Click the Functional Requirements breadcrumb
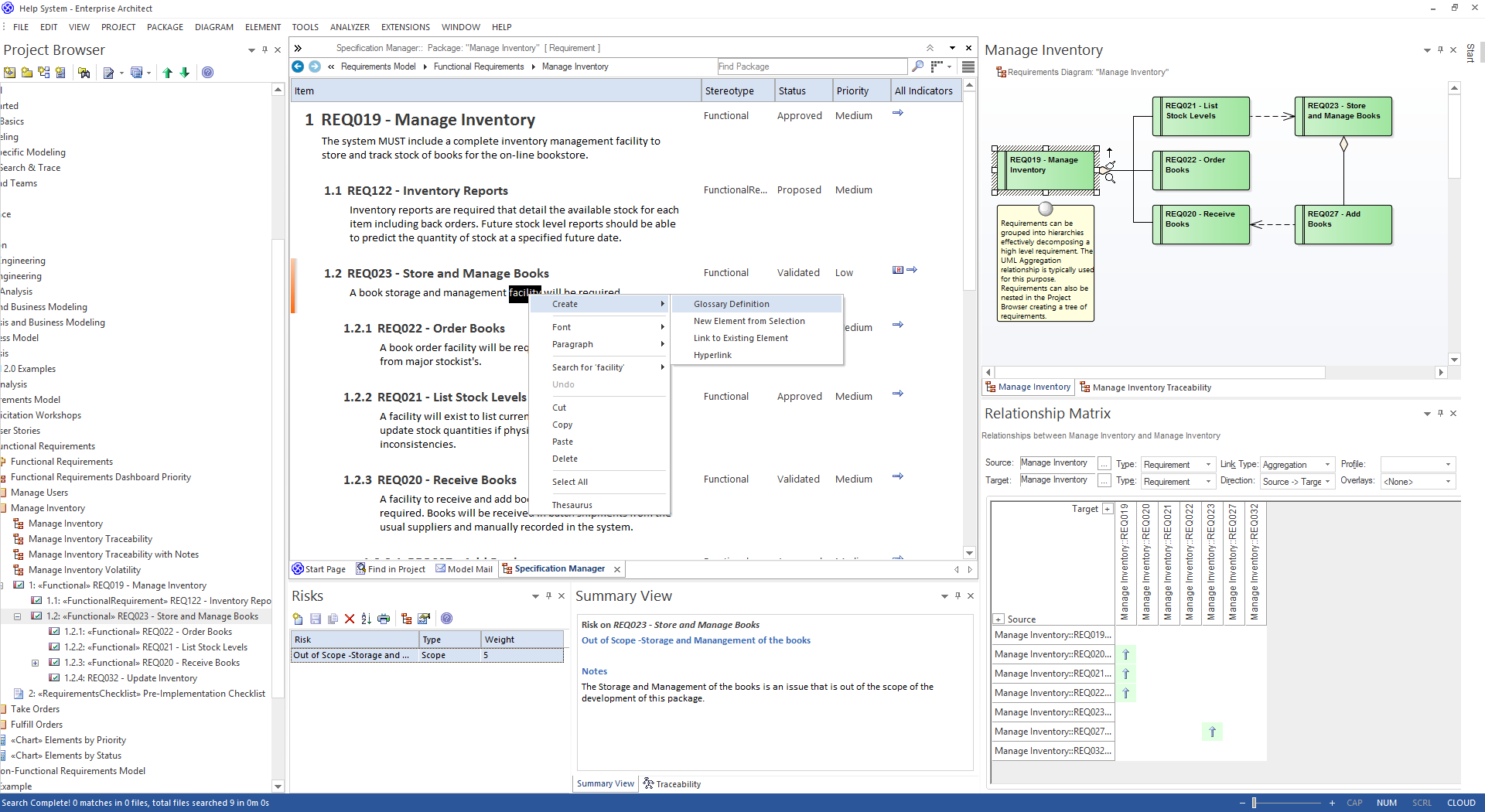 (478, 67)
